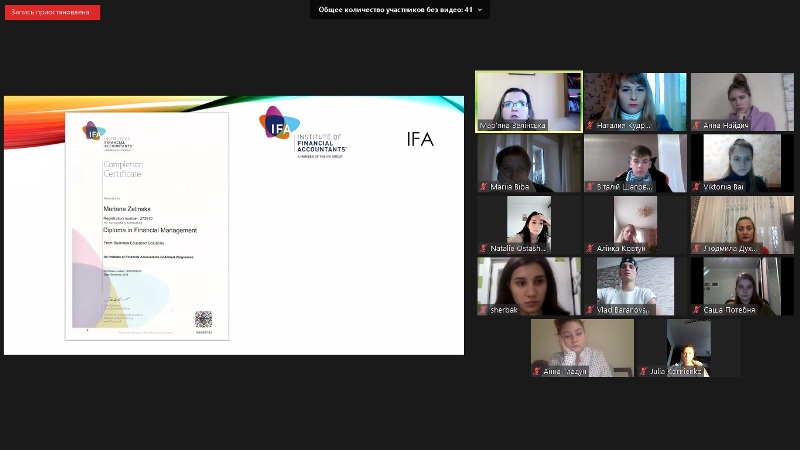
Task: Click small IFA logo on certificate
Action: [94, 131]
